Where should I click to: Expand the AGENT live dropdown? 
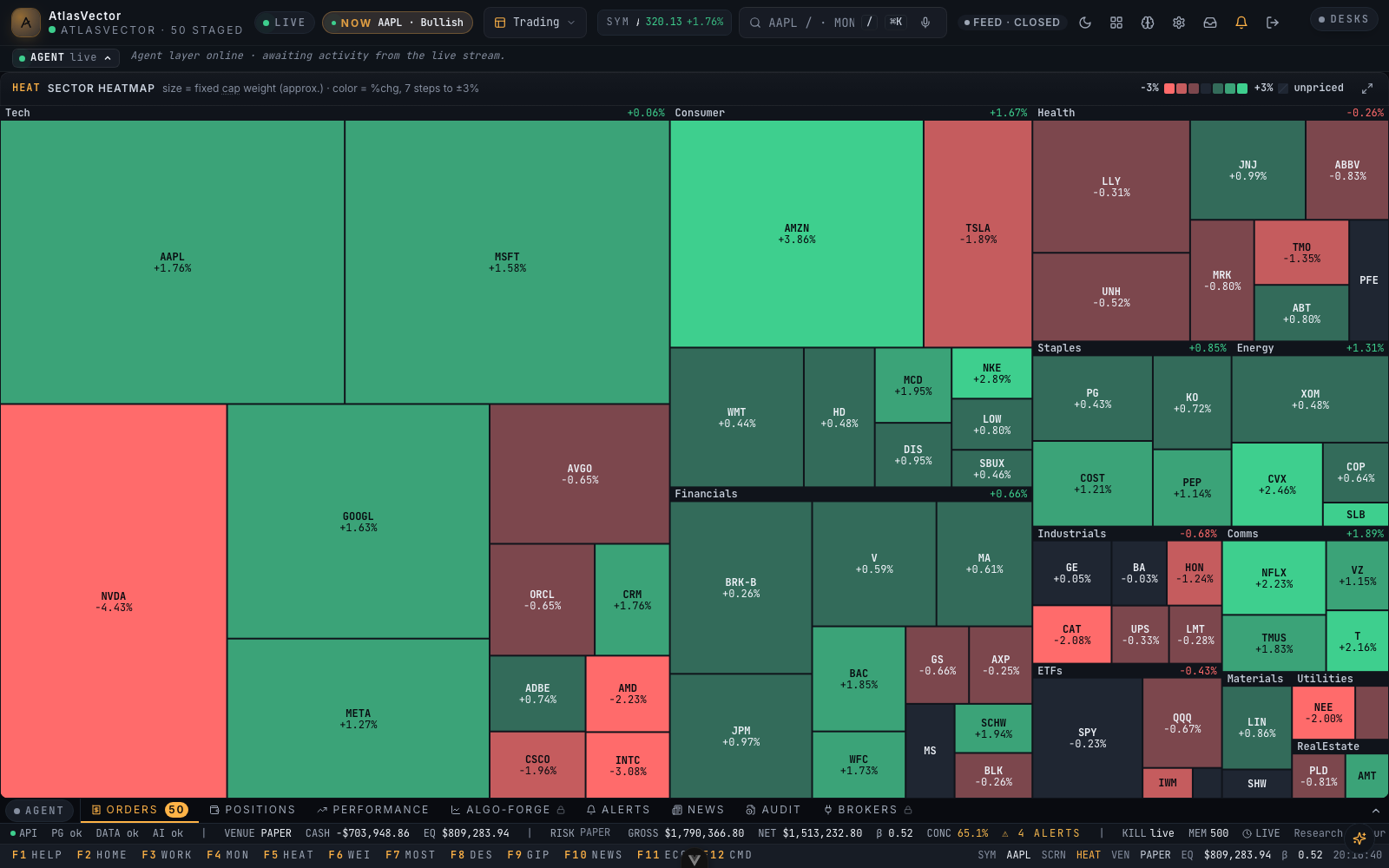tap(66, 57)
